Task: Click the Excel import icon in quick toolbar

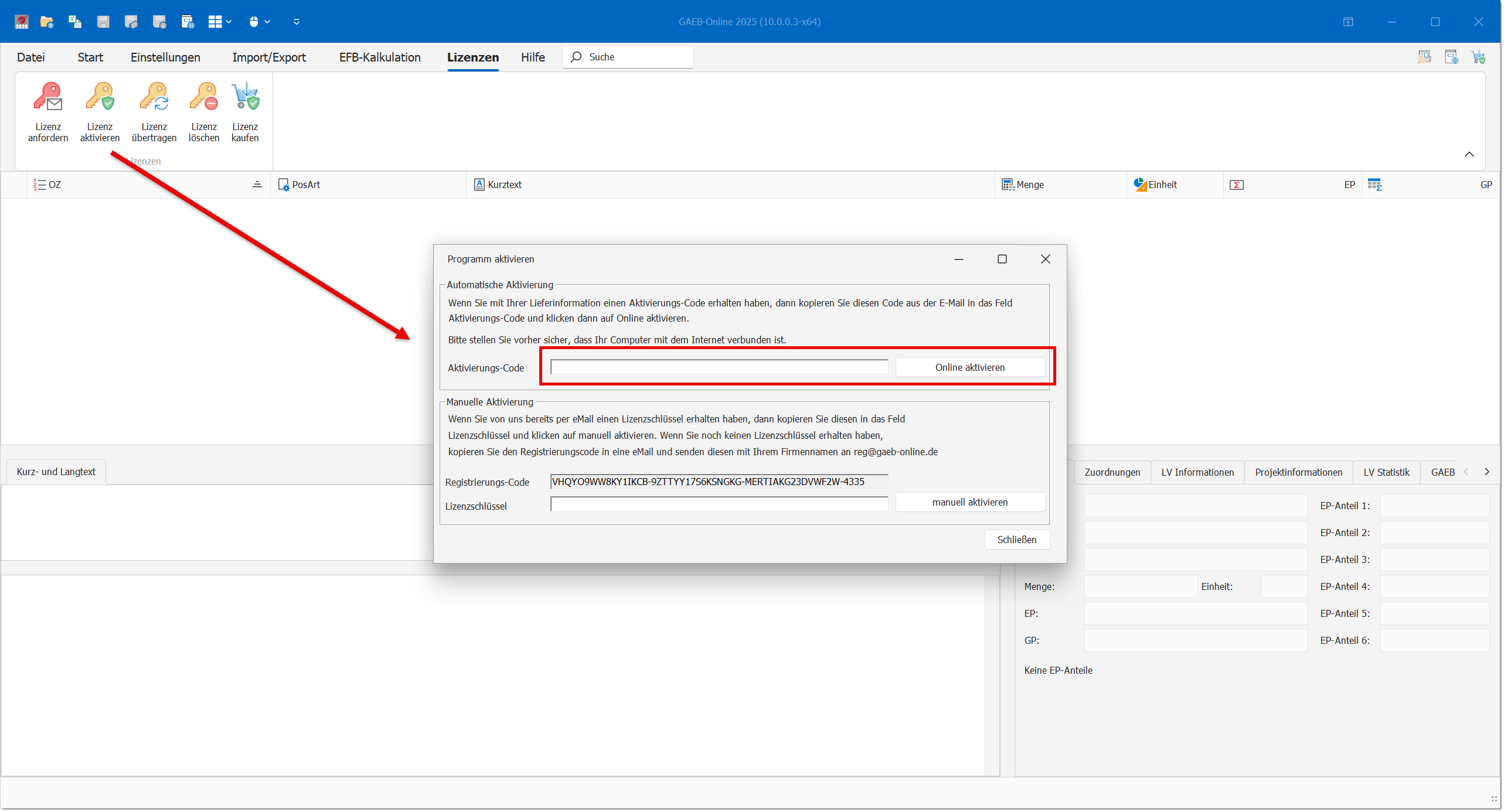Action: 74,22
